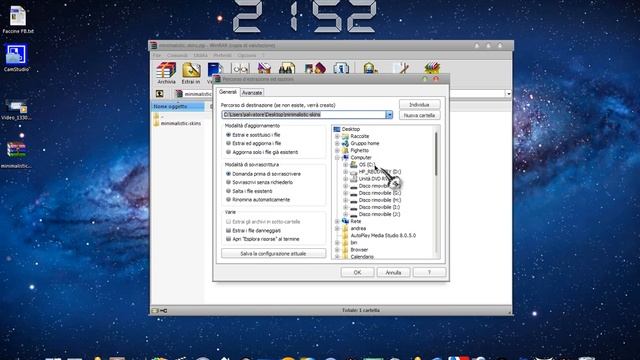Click the Nome oggetto column header
Screen dimensions: 640x360
[178, 107]
